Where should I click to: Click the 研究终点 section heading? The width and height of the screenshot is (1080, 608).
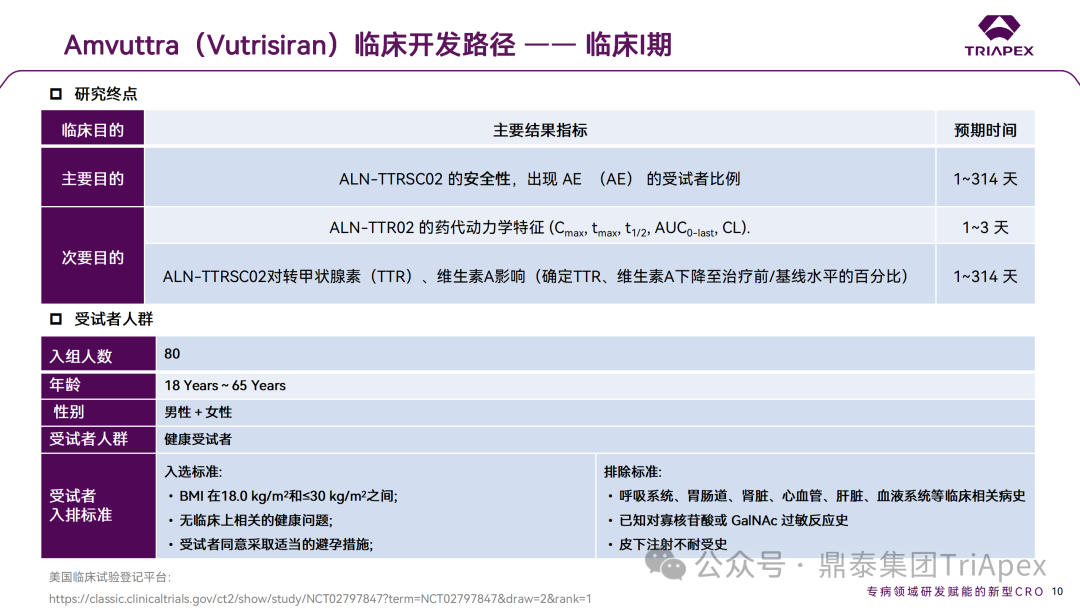tap(106, 94)
